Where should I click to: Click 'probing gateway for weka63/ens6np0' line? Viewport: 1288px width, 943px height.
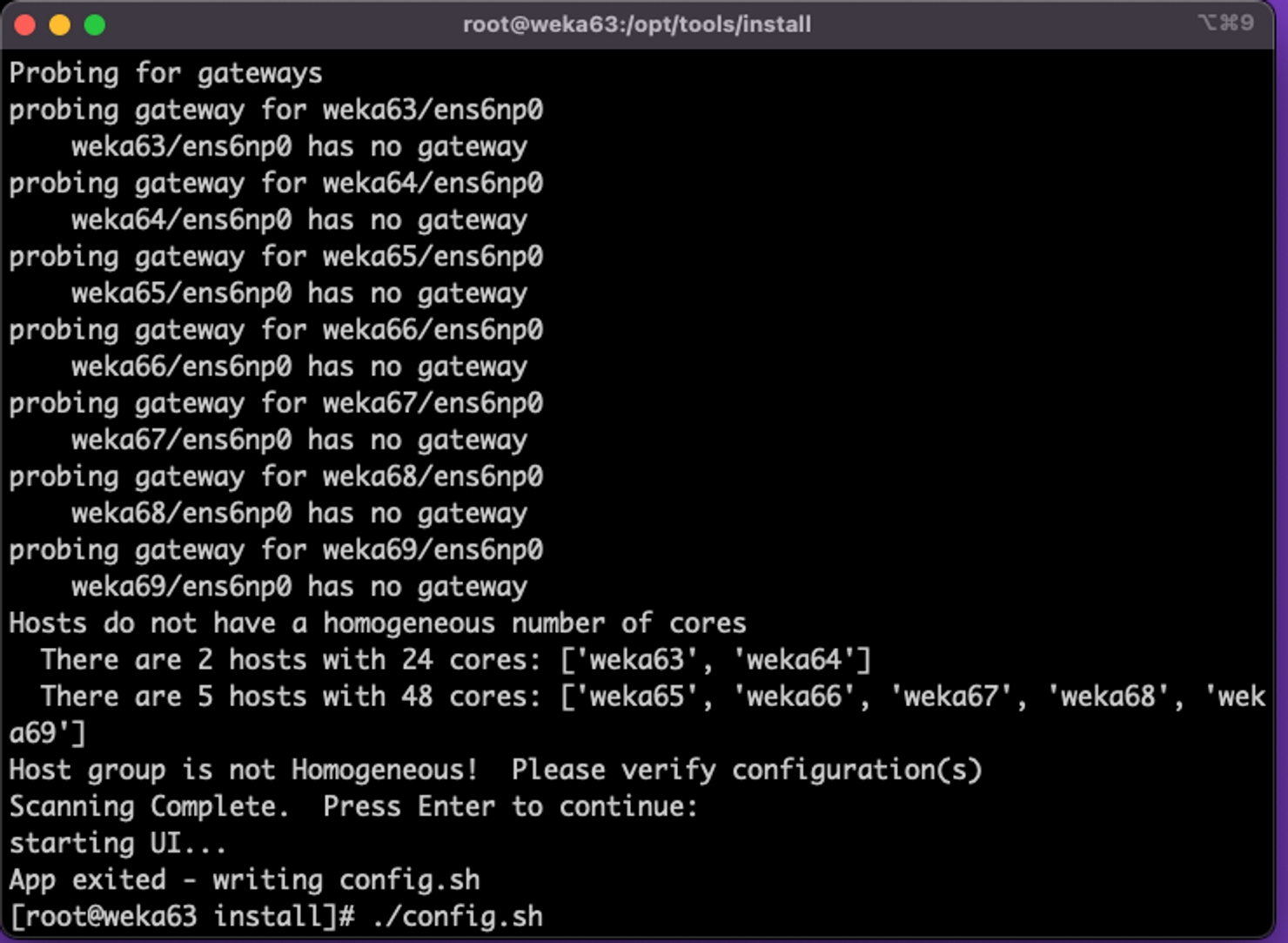pyautogui.click(x=276, y=110)
